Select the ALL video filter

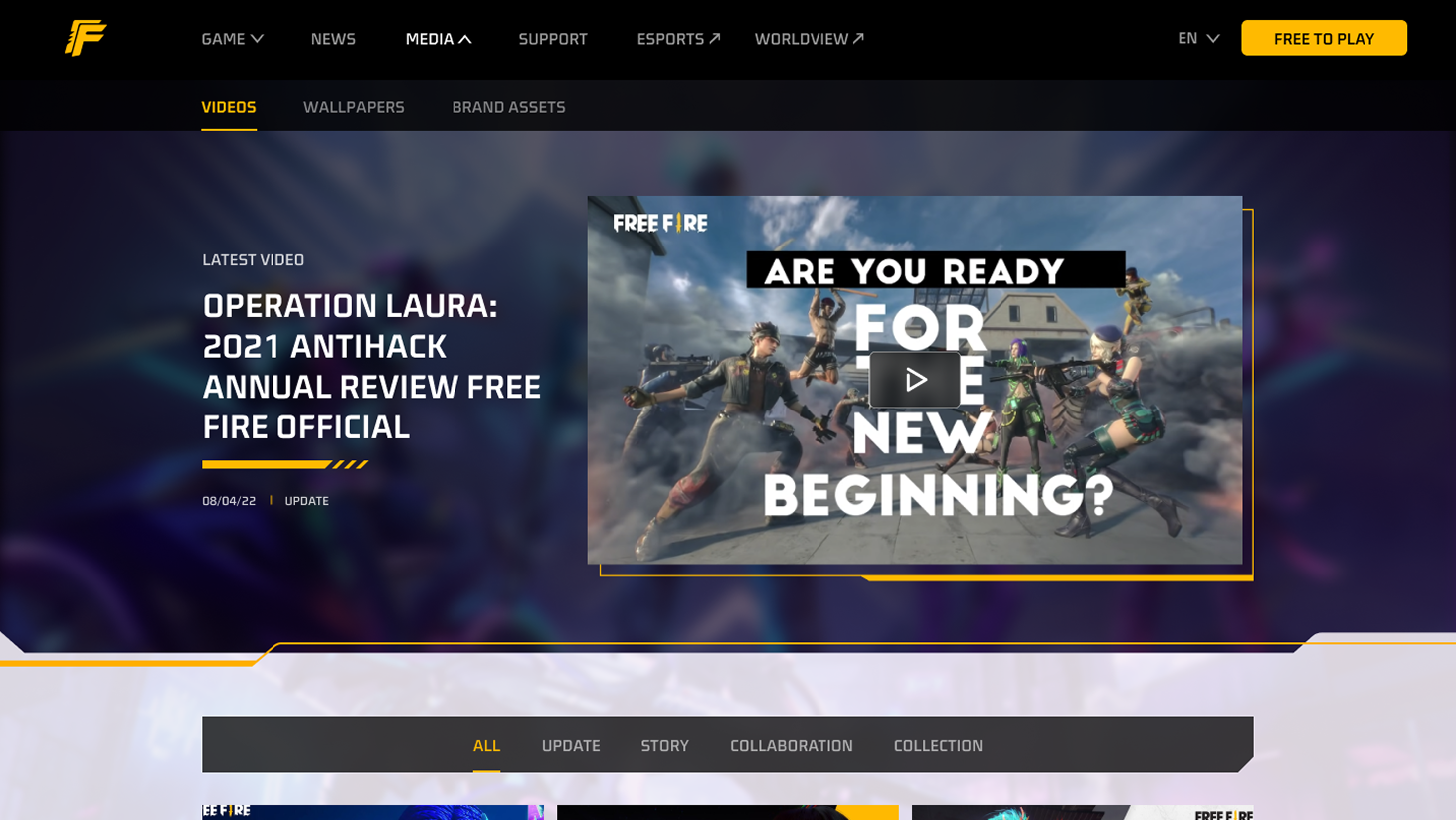pyautogui.click(x=486, y=746)
